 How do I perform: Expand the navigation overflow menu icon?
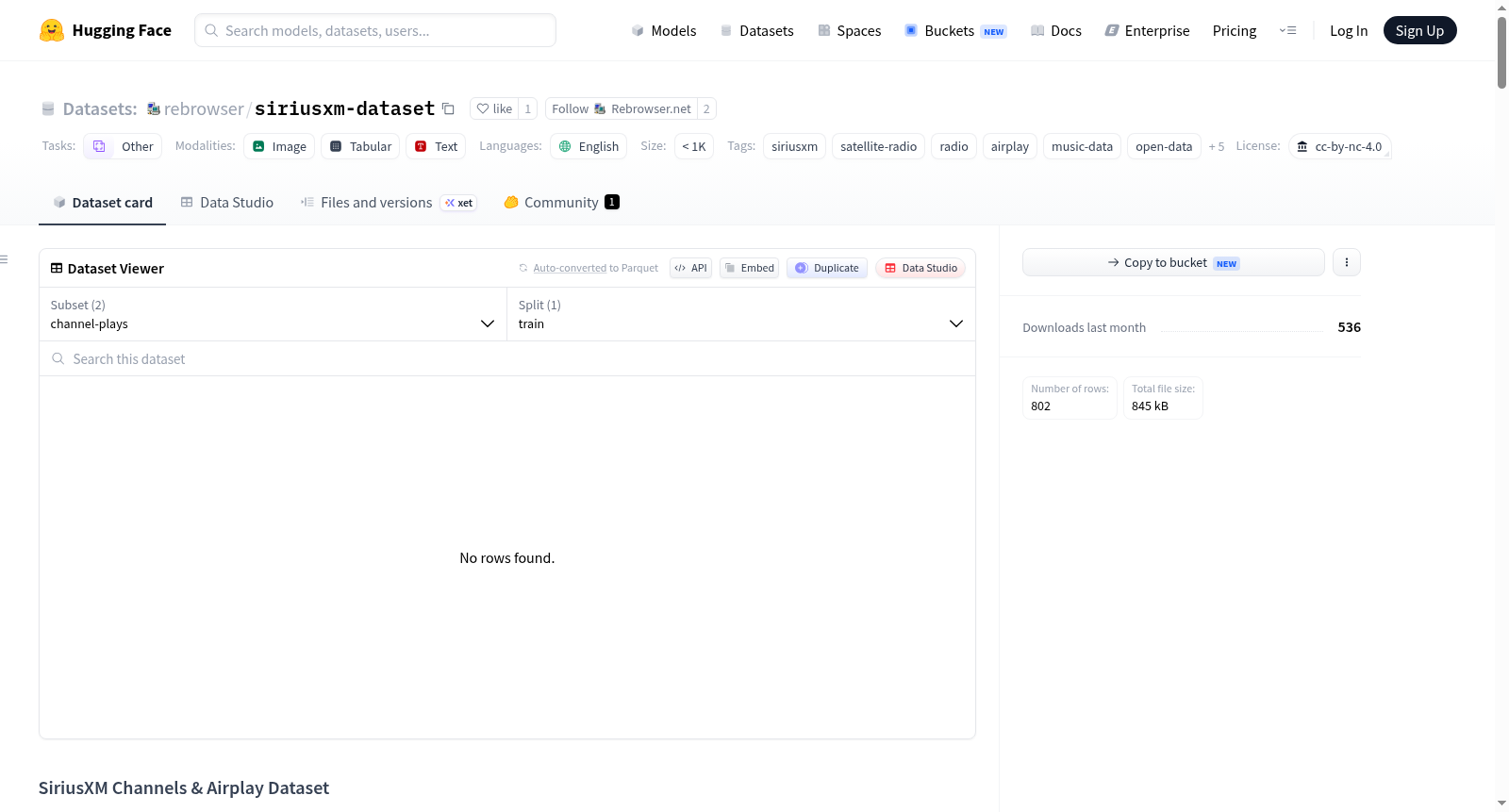coord(1287,30)
